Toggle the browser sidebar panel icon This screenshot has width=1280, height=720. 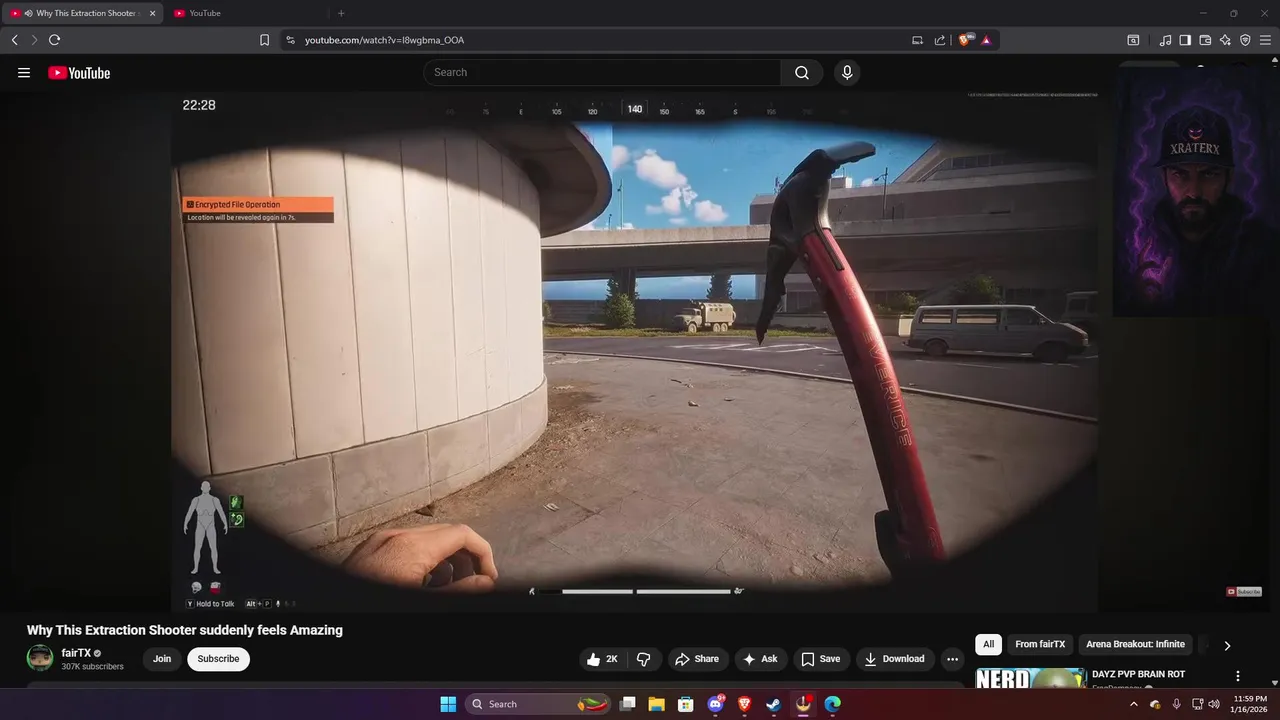pos(1185,40)
